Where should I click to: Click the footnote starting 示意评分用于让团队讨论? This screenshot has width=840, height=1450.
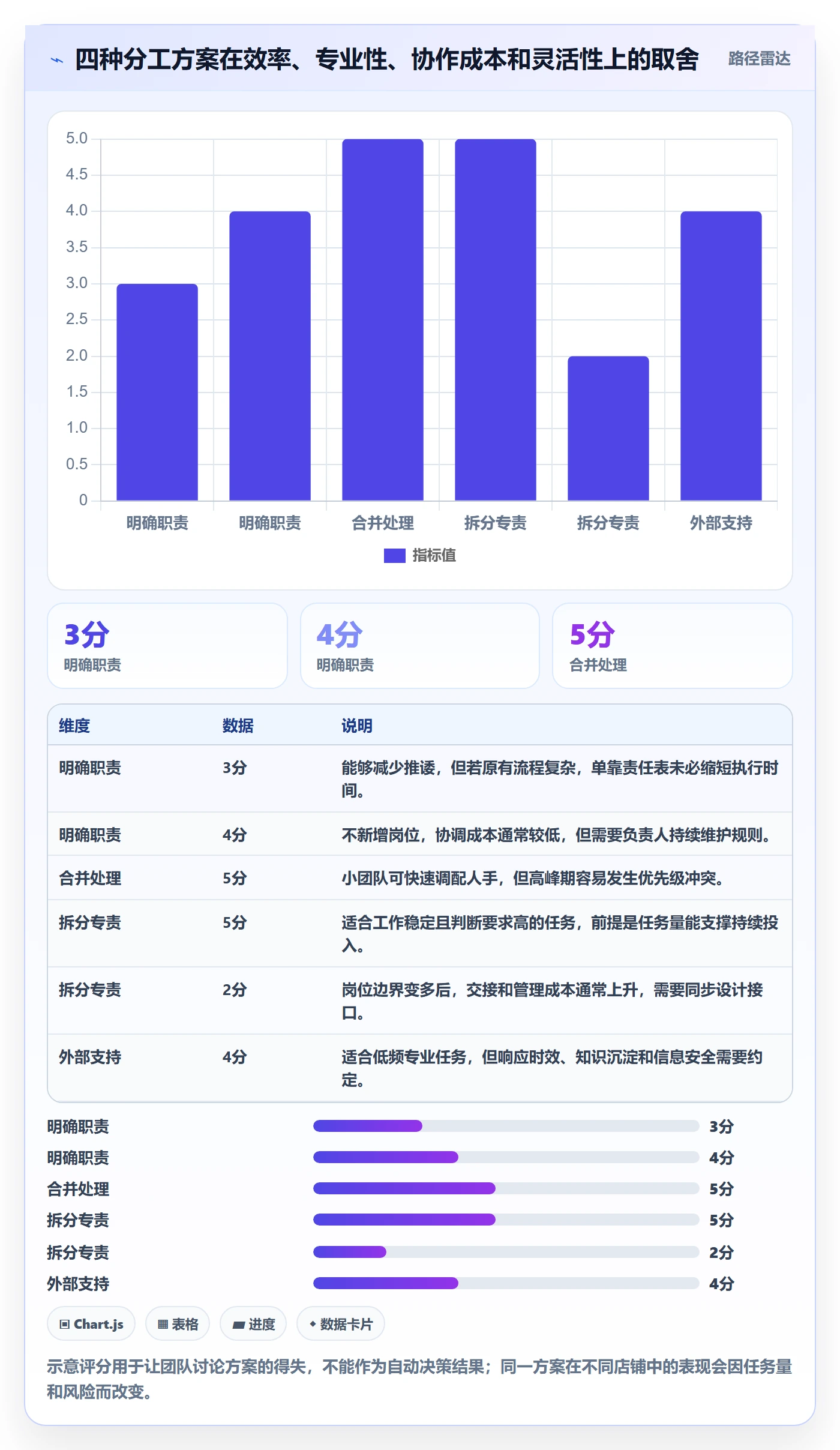(420, 1379)
